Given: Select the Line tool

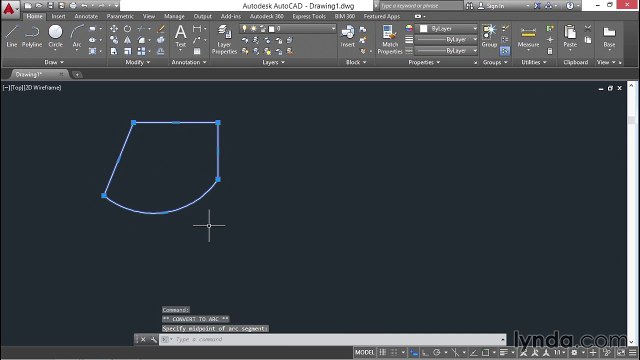Looking at the screenshot, I should coord(12,36).
